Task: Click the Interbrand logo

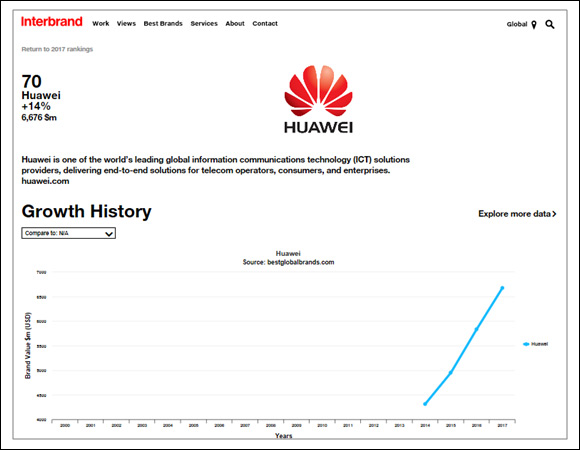Action: coord(52,22)
